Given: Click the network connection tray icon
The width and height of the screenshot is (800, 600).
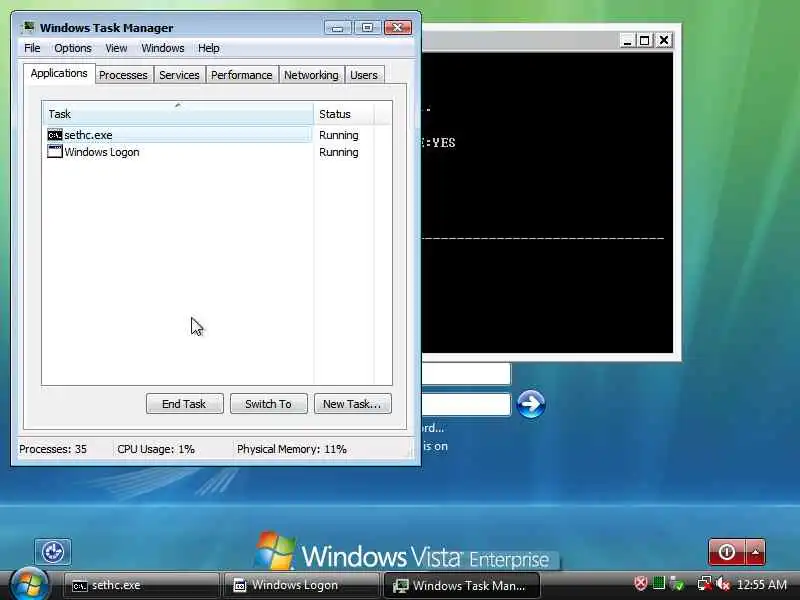Looking at the screenshot, I should [705, 584].
